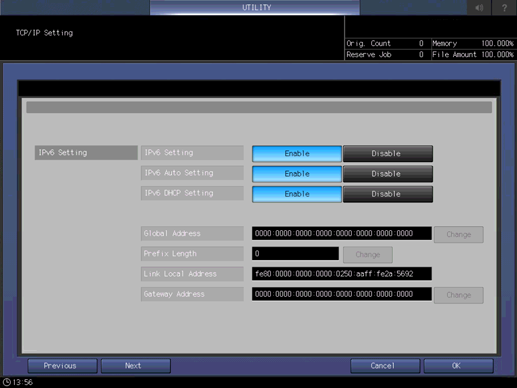Enable IPv6 Auto Setting

297,174
